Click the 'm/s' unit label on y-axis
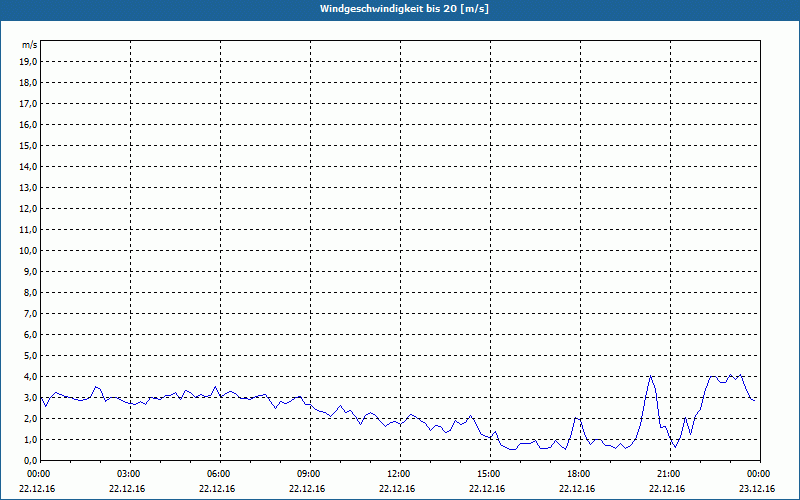This screenshot has width=800, height=500. (x=30, y=45)
